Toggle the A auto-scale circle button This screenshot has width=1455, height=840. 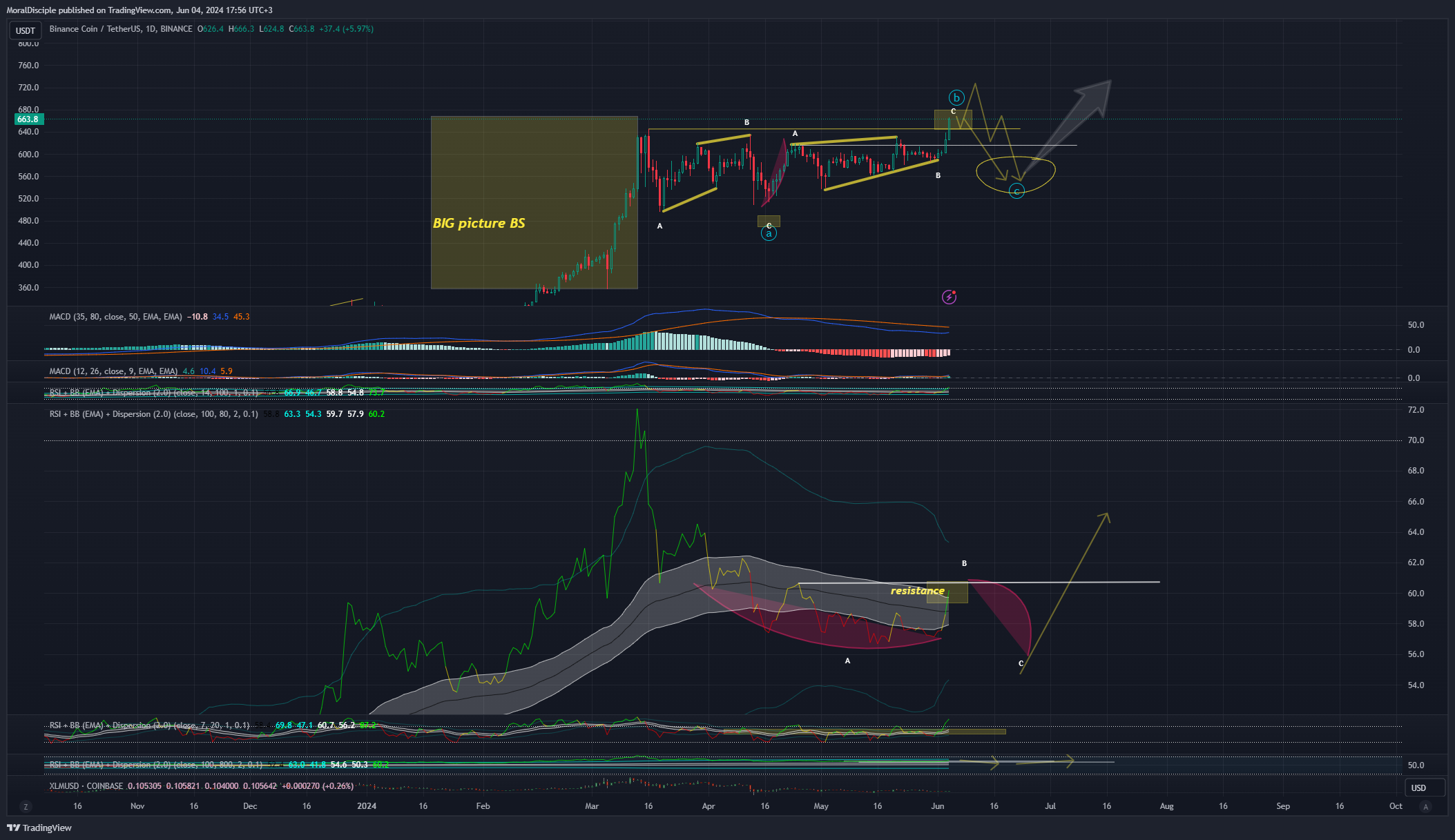coord(1426,806)
